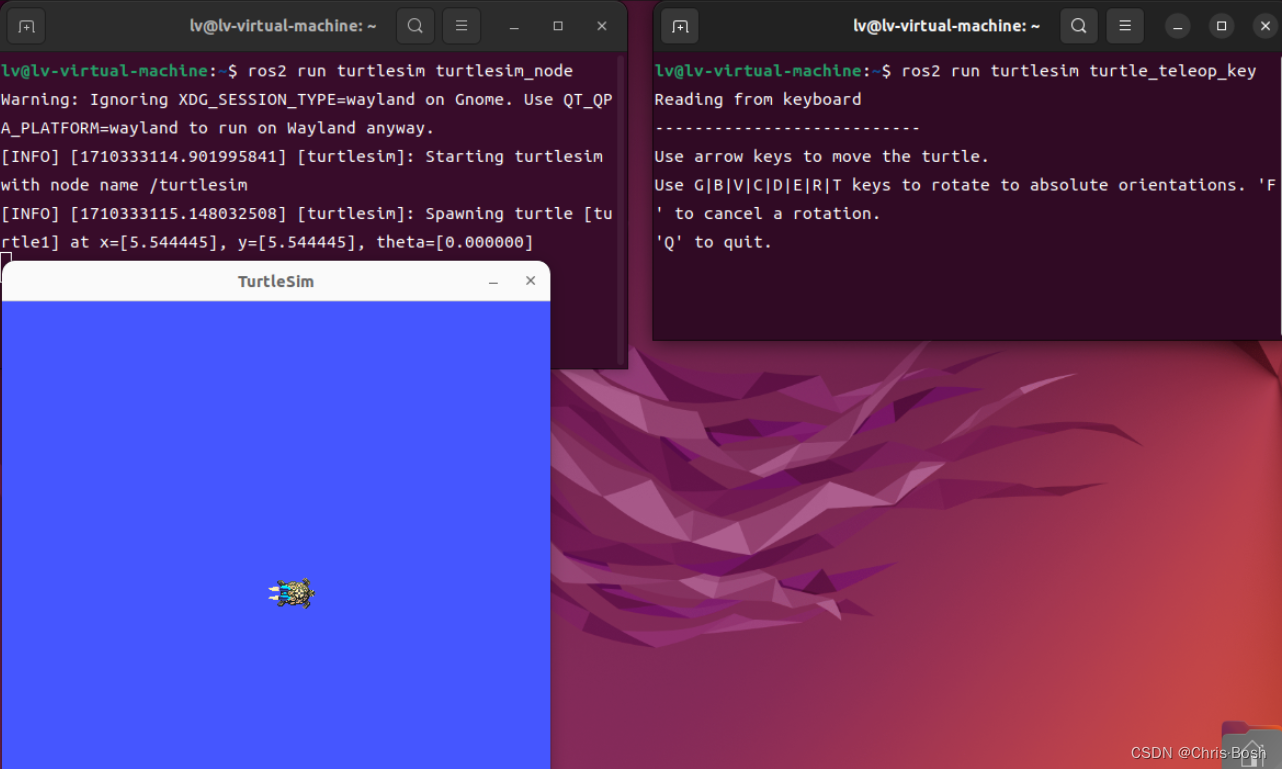Image resolution: width=1282 pixels, height=769 pixels.
Task: Click 'with node name /turtlesim' line
Action: 124,185
